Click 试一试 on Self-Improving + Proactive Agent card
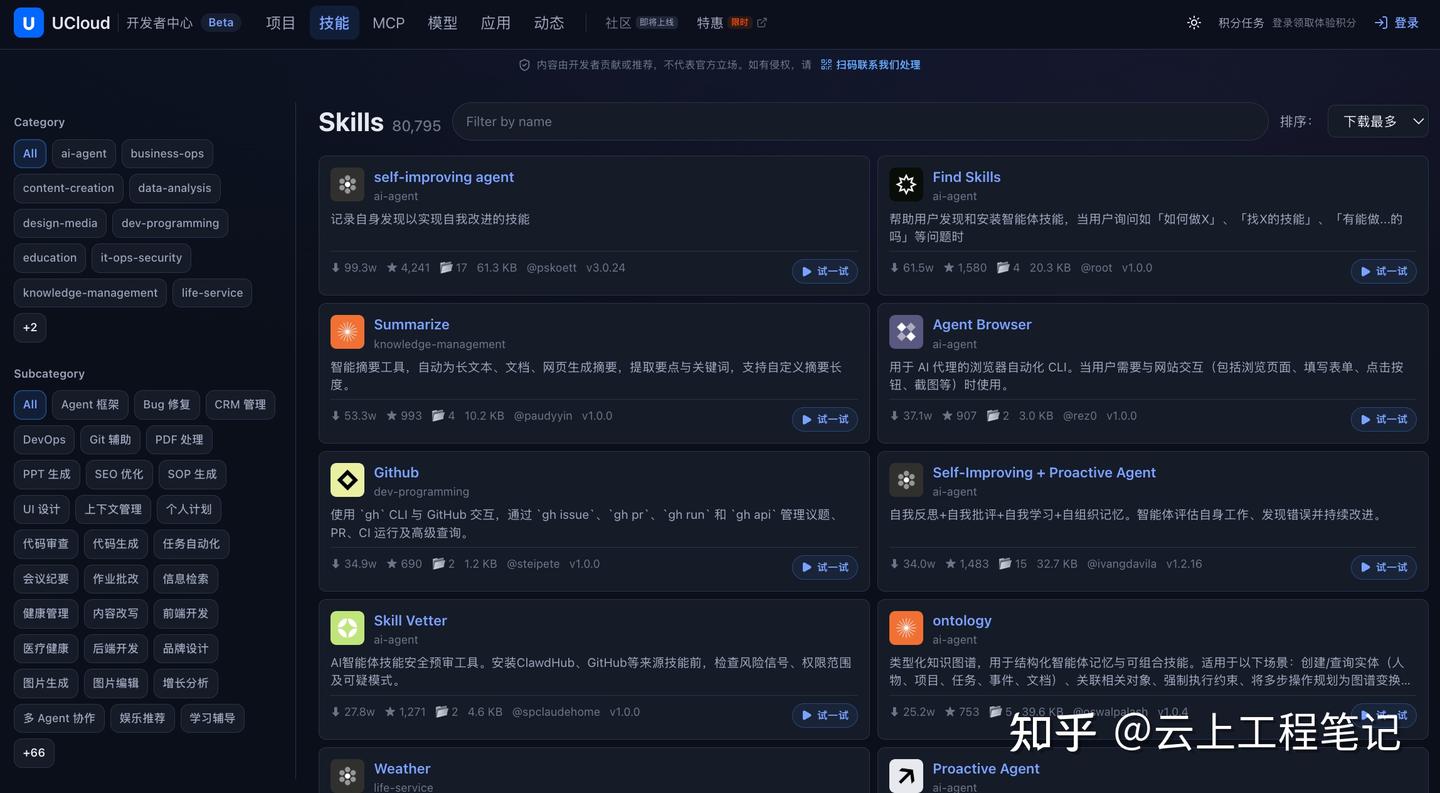This screenshot has height=793, width=1440. tap(1384, 567)
